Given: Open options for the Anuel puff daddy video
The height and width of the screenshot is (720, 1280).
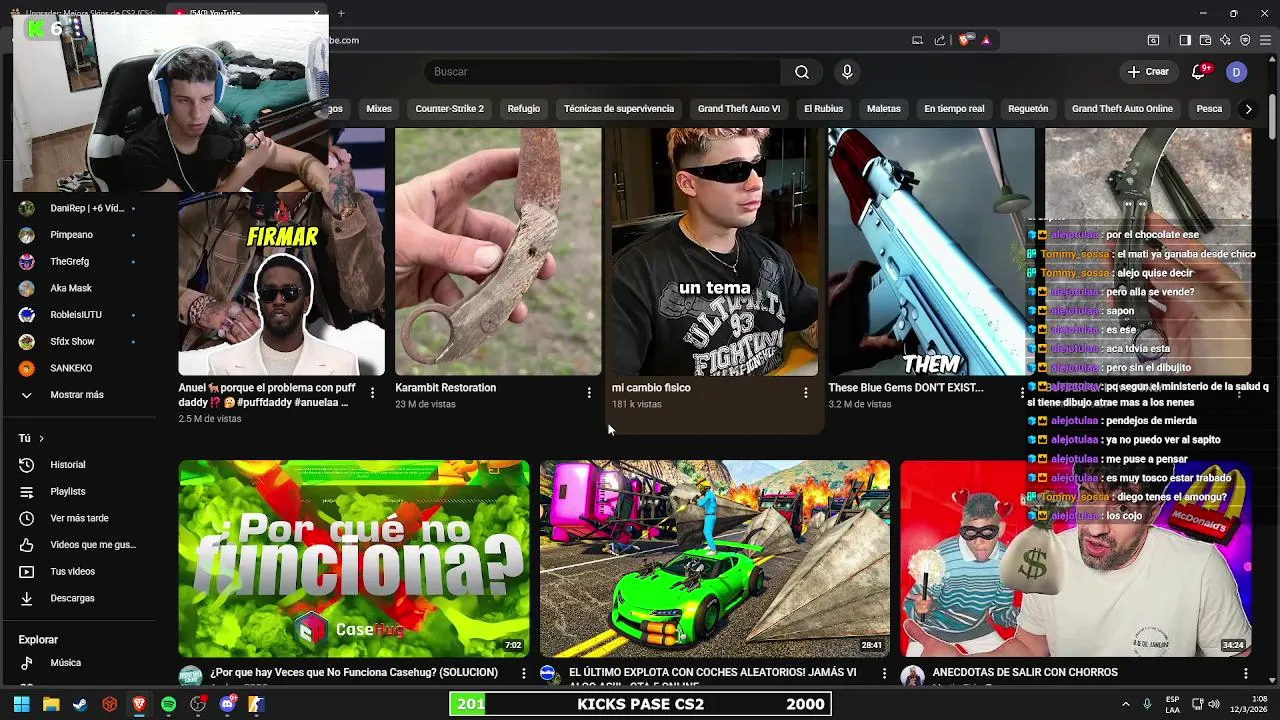Looking at the screenshot, I should point(372,393).
